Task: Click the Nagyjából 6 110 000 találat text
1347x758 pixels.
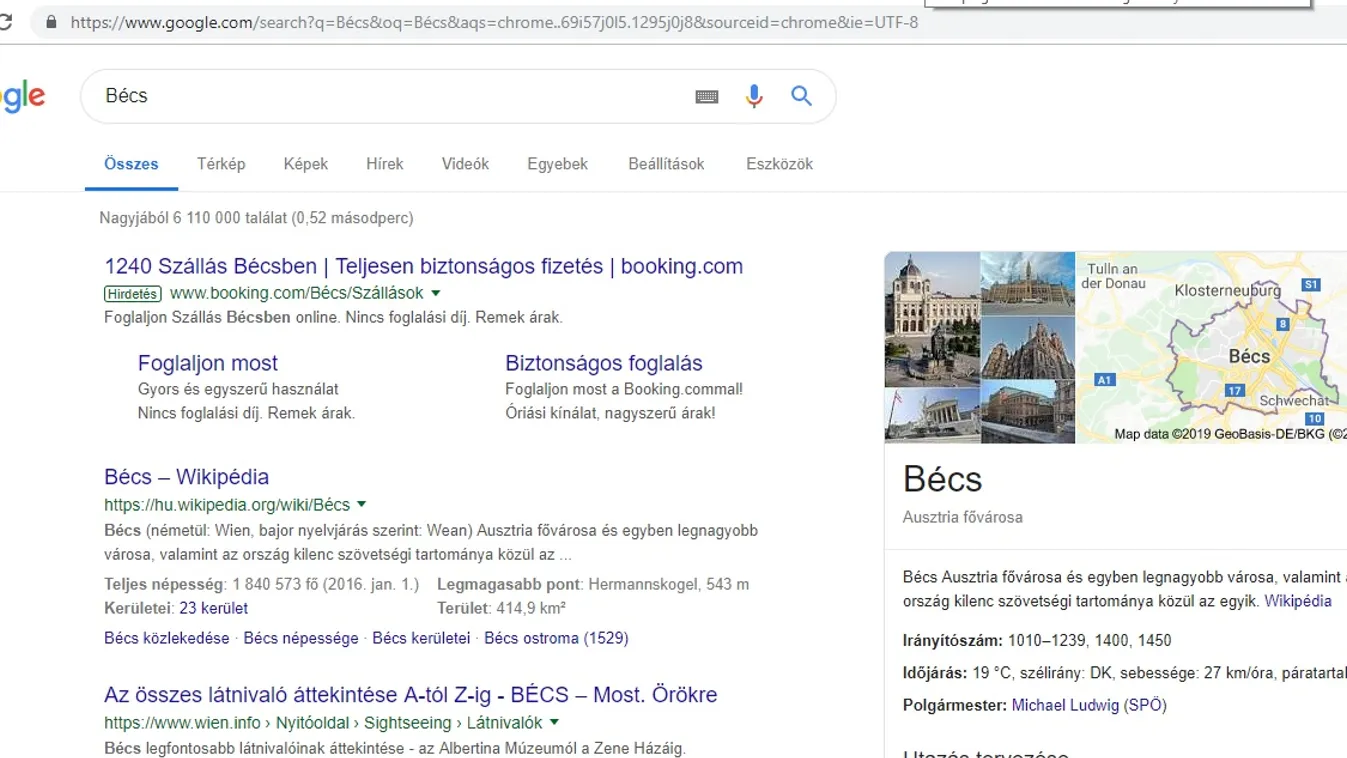Action: coord(256,218)
